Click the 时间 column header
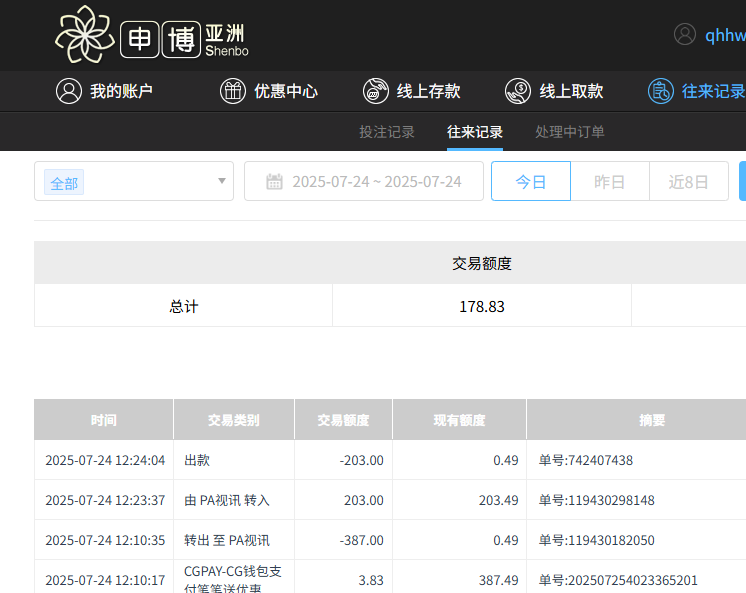 tap(103, 420)
